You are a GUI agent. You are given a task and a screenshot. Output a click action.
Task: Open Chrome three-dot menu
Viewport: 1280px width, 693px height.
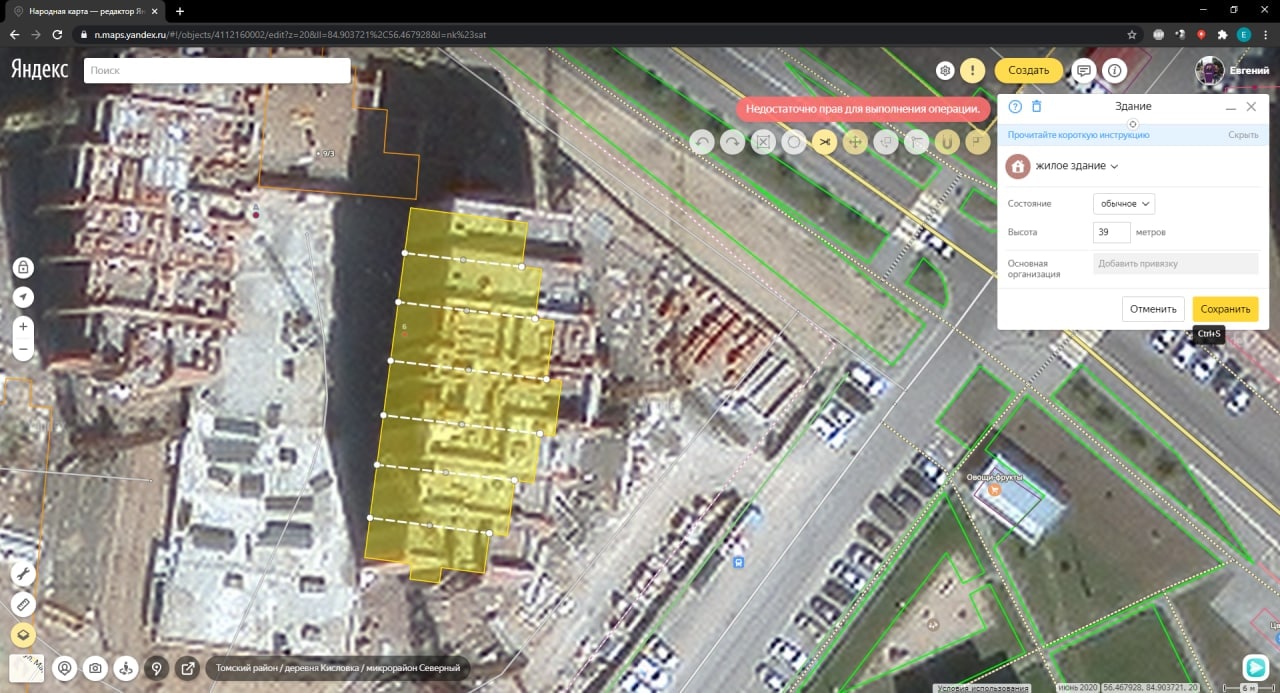[x=1266, y=34]
